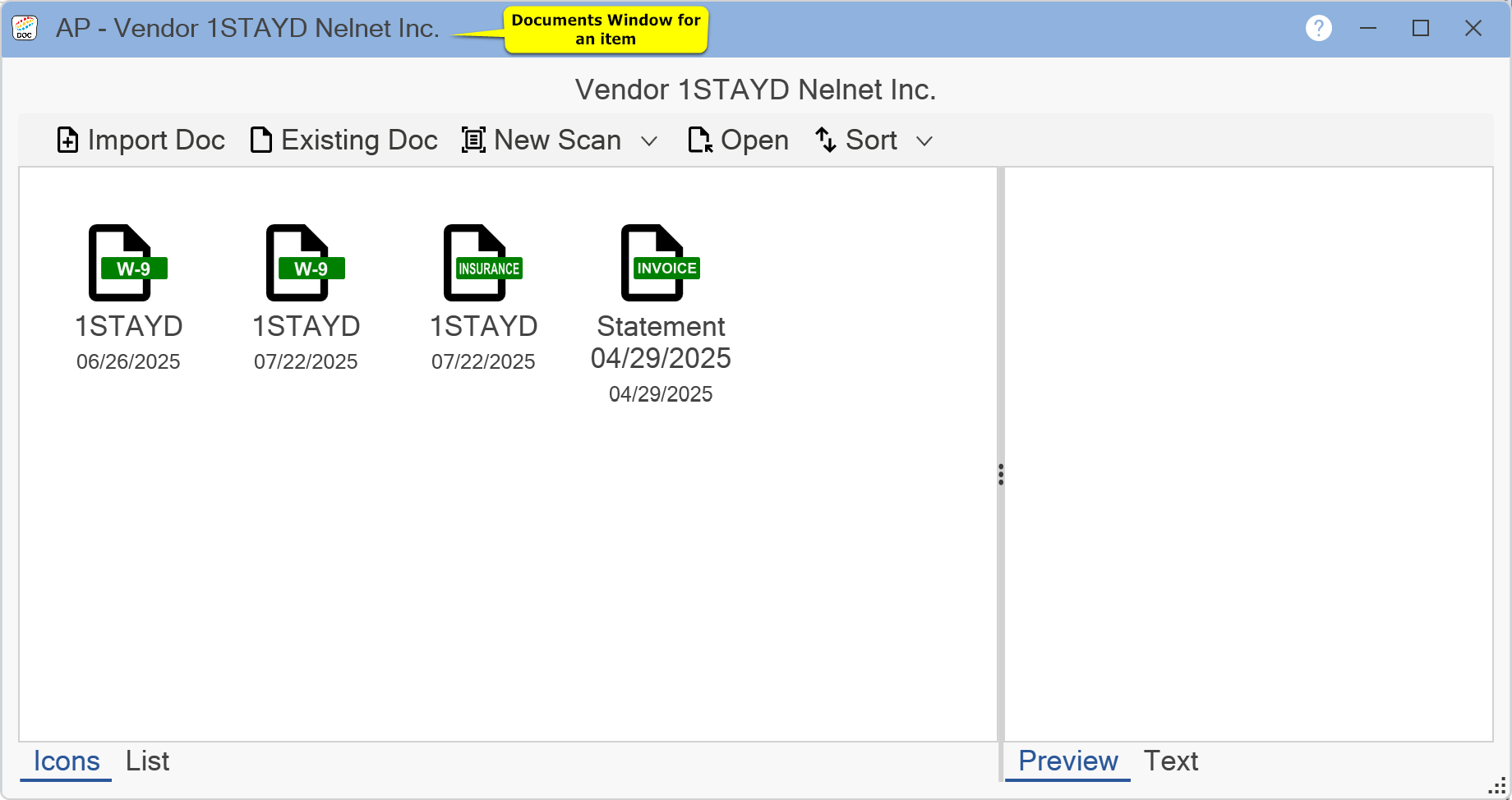Image resolution: width=1512 pixels, height=800 pixels.
Task: Click the Import Doc icon
Action: coord(67,140)
